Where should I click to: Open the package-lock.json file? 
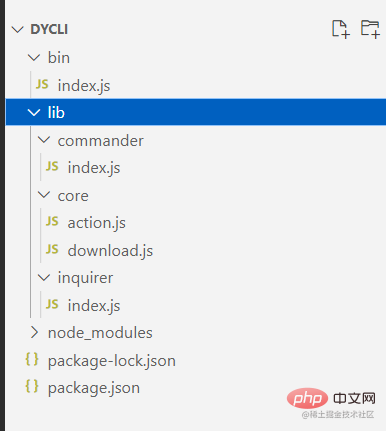point(112,361)
